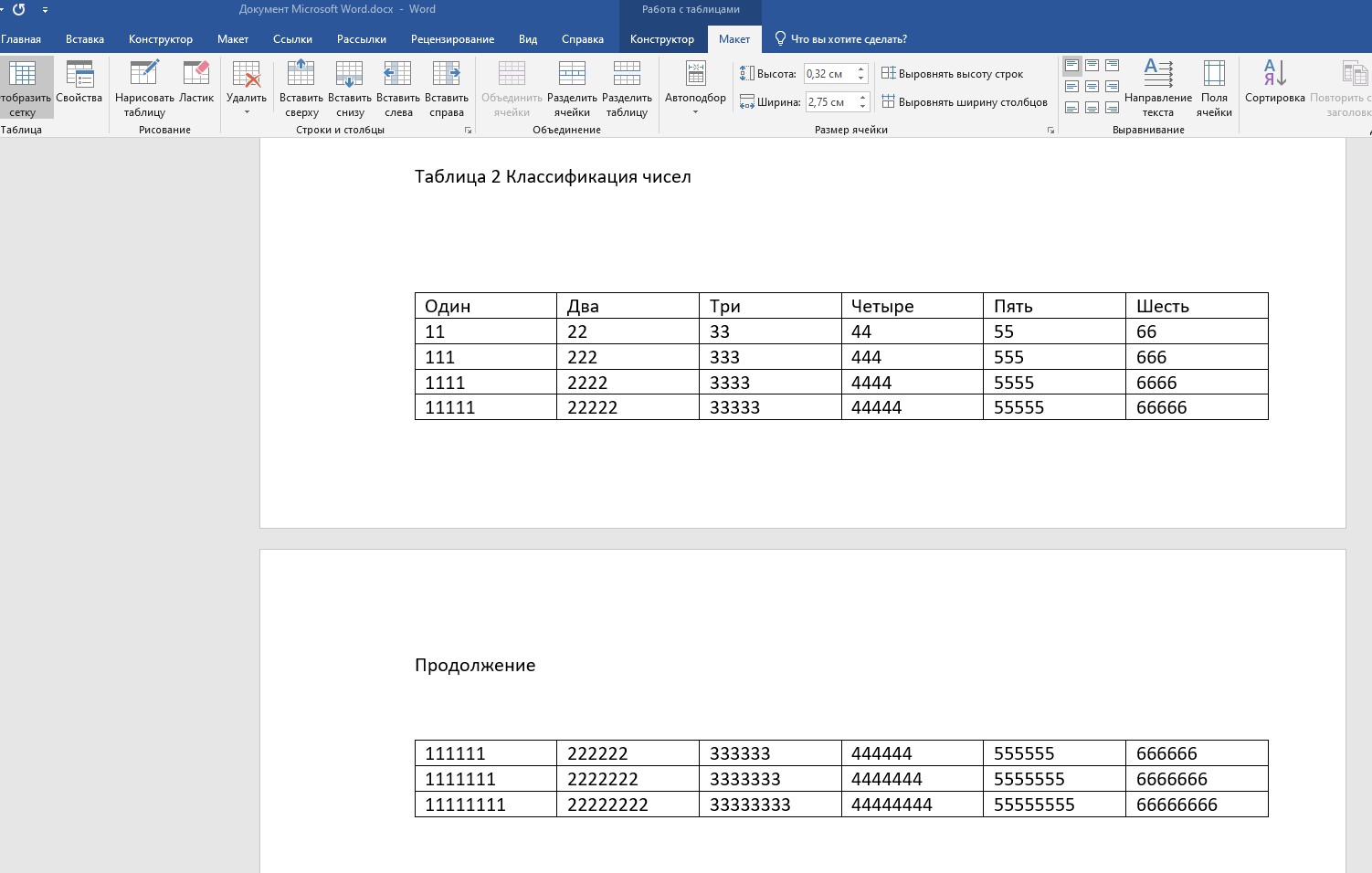Open table Properties (Свойства)
The height and width of the screenshot is (873, 1372).
tap(79, 82)
